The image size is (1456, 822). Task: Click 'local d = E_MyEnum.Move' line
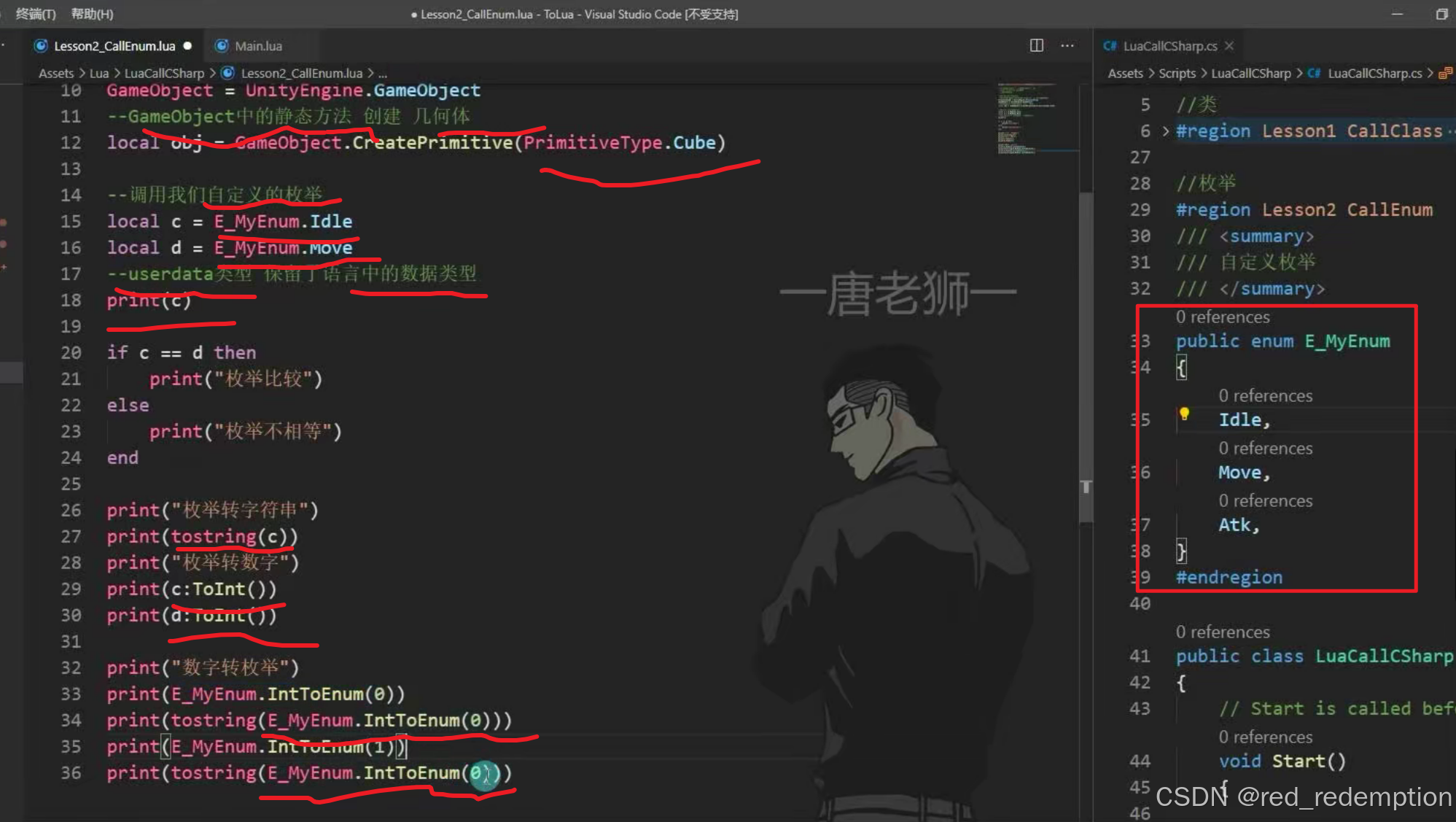(x=230, y=248)
